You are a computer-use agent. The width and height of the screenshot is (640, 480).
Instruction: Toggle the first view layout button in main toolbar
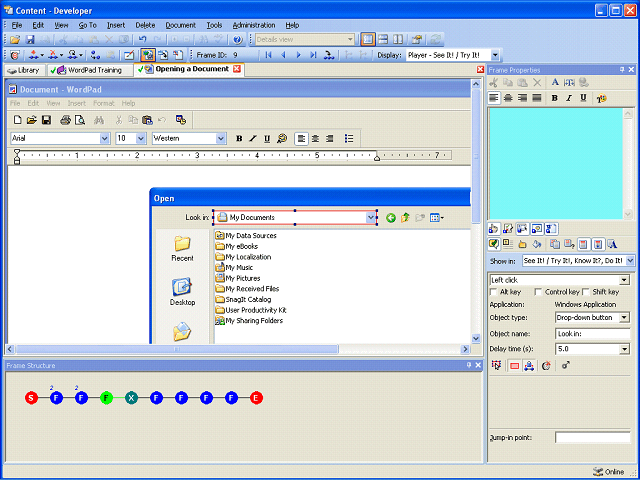(368, 40)
